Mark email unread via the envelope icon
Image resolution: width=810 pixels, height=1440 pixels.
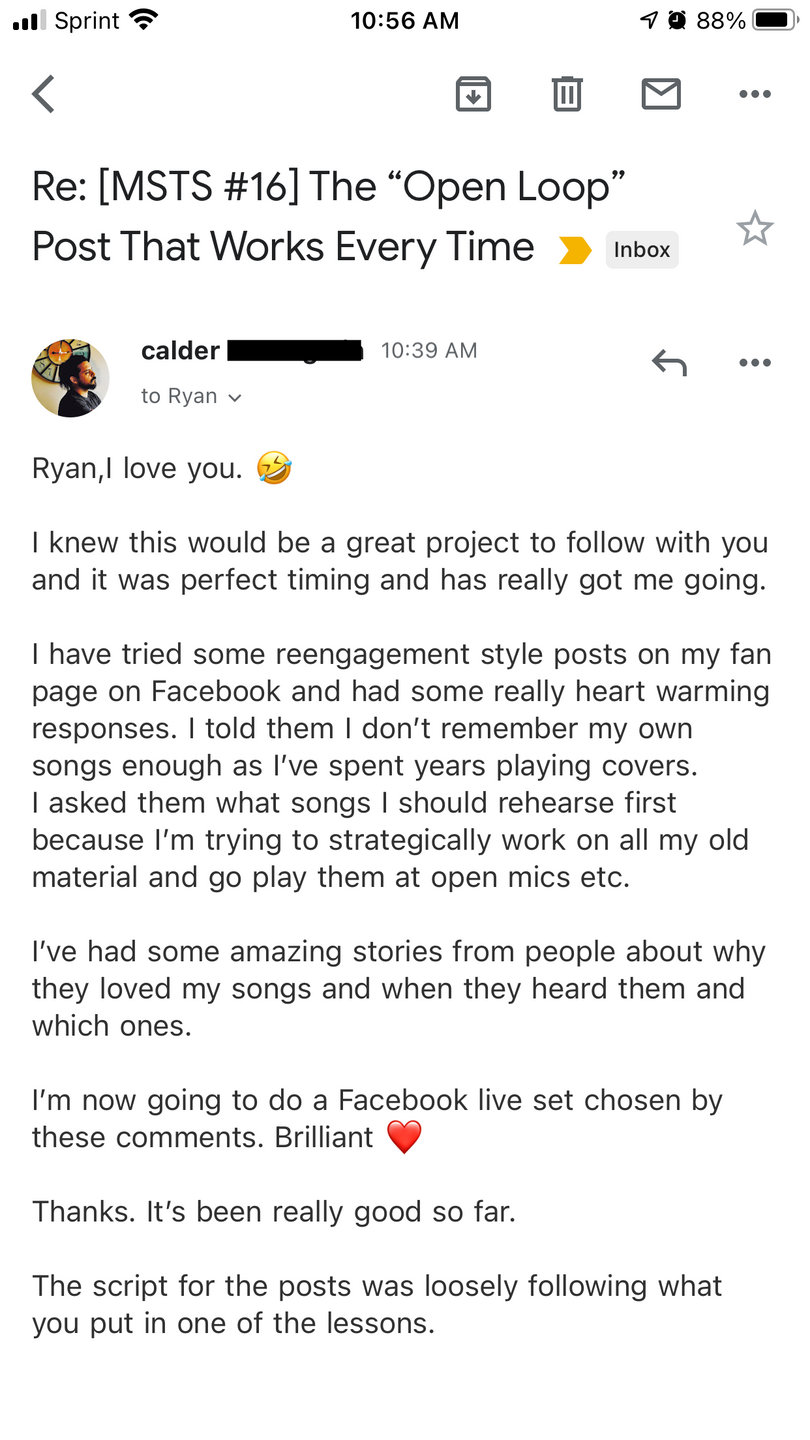(x=661, y=94)
